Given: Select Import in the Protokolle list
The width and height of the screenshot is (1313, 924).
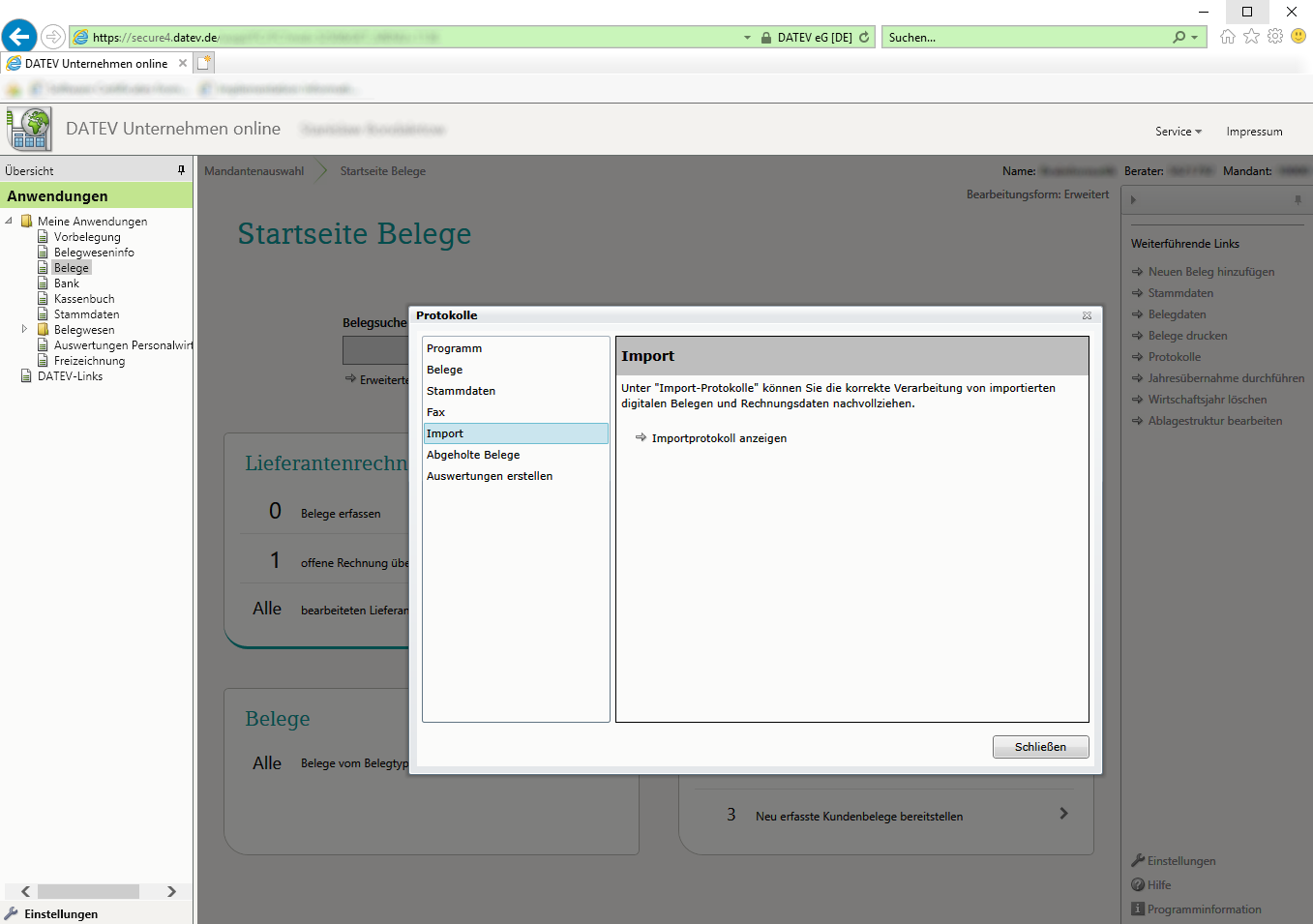Looking at the screenshot, I should (516, 433).
